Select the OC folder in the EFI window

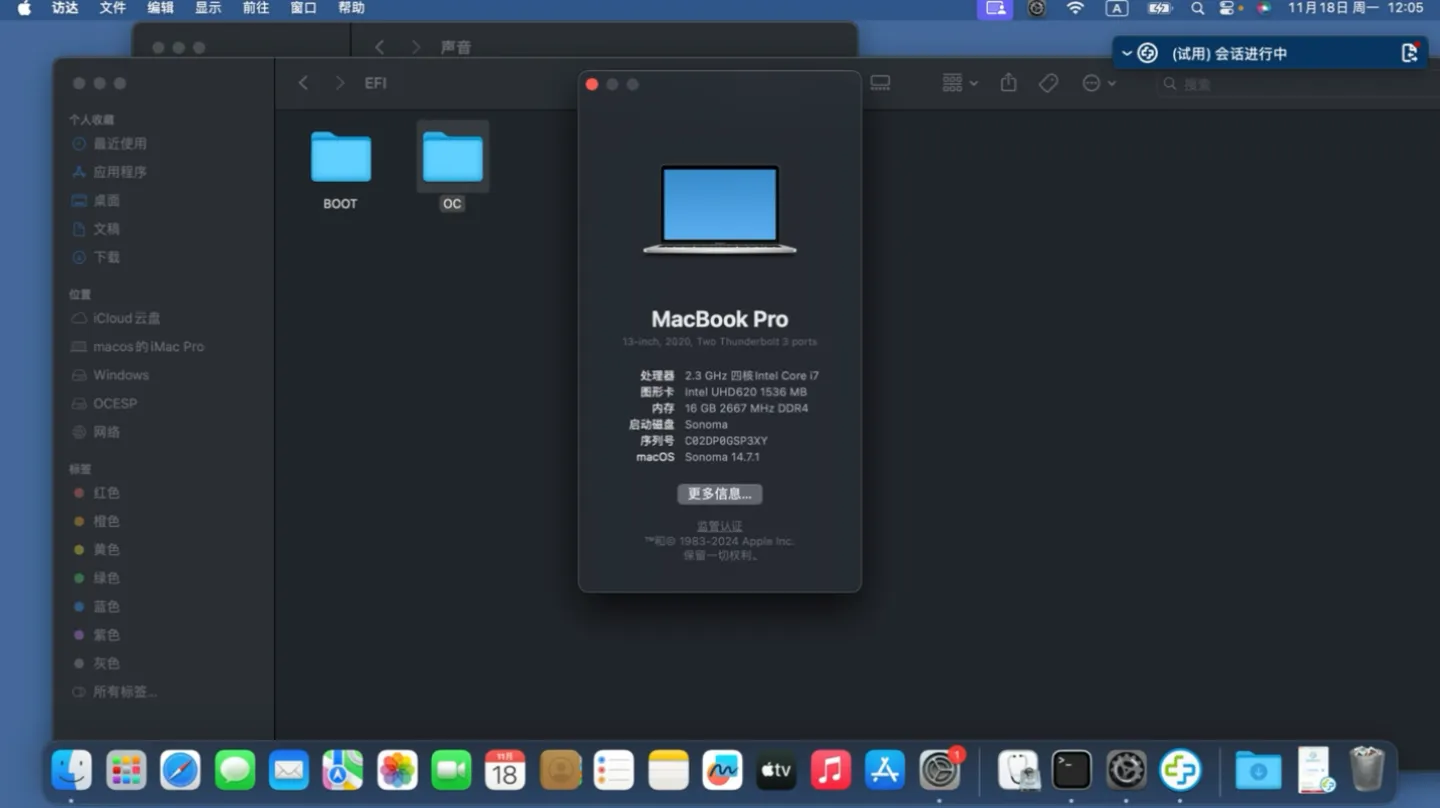tap(452, 157)
